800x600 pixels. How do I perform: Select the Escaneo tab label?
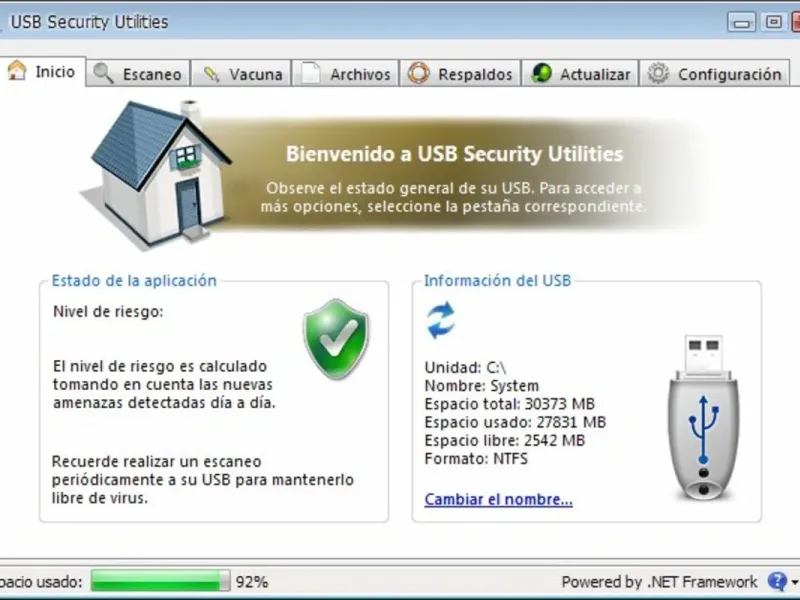click(152, 74)
